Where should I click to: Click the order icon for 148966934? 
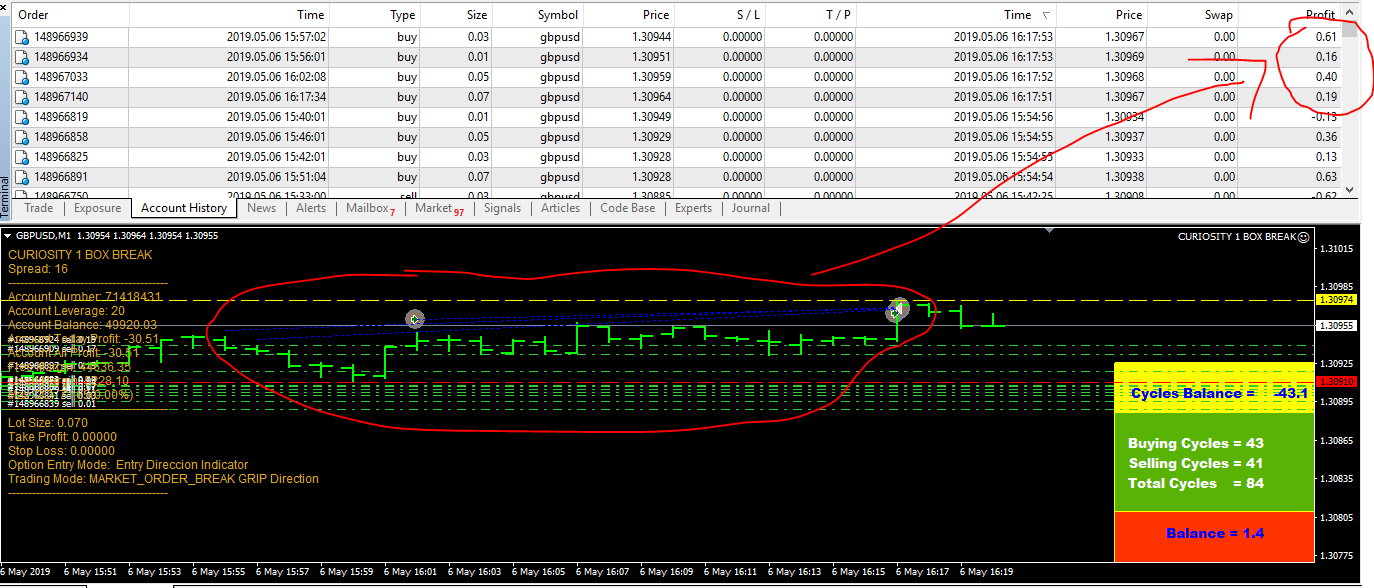coord(22,57)
